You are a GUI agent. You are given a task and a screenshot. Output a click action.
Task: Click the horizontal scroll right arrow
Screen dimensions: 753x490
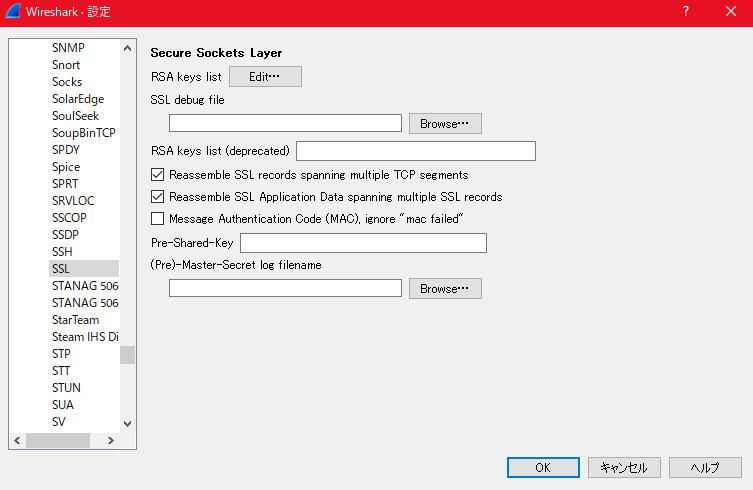(x=111, y=441)
